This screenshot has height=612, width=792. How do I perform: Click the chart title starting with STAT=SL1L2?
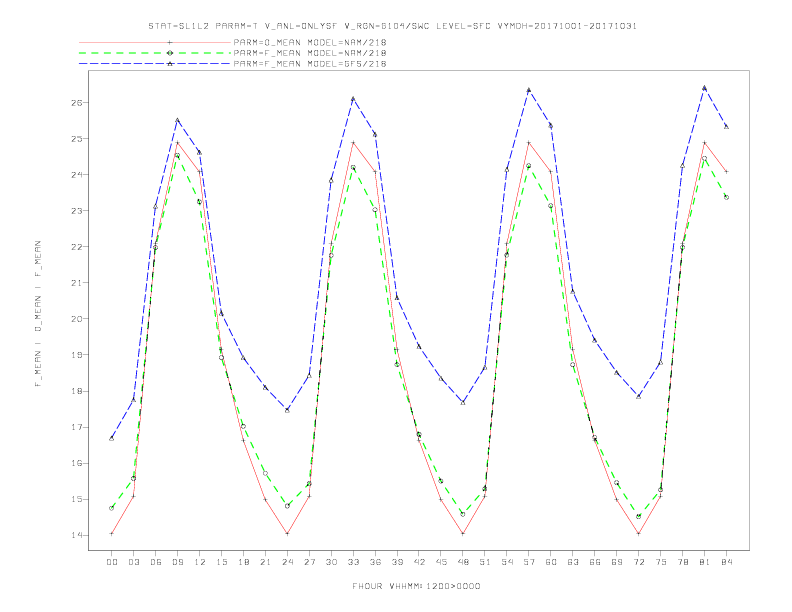pos(392,26)
